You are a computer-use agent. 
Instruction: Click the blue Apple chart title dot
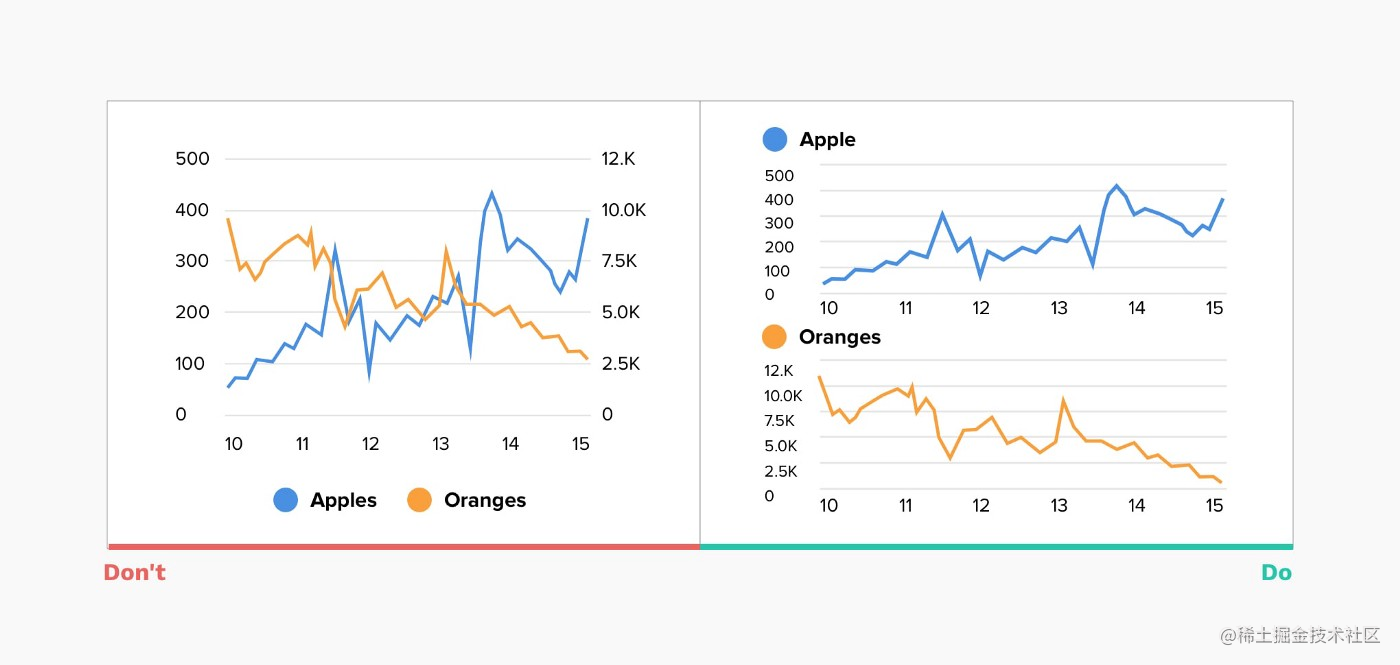(x=775, y=139)
